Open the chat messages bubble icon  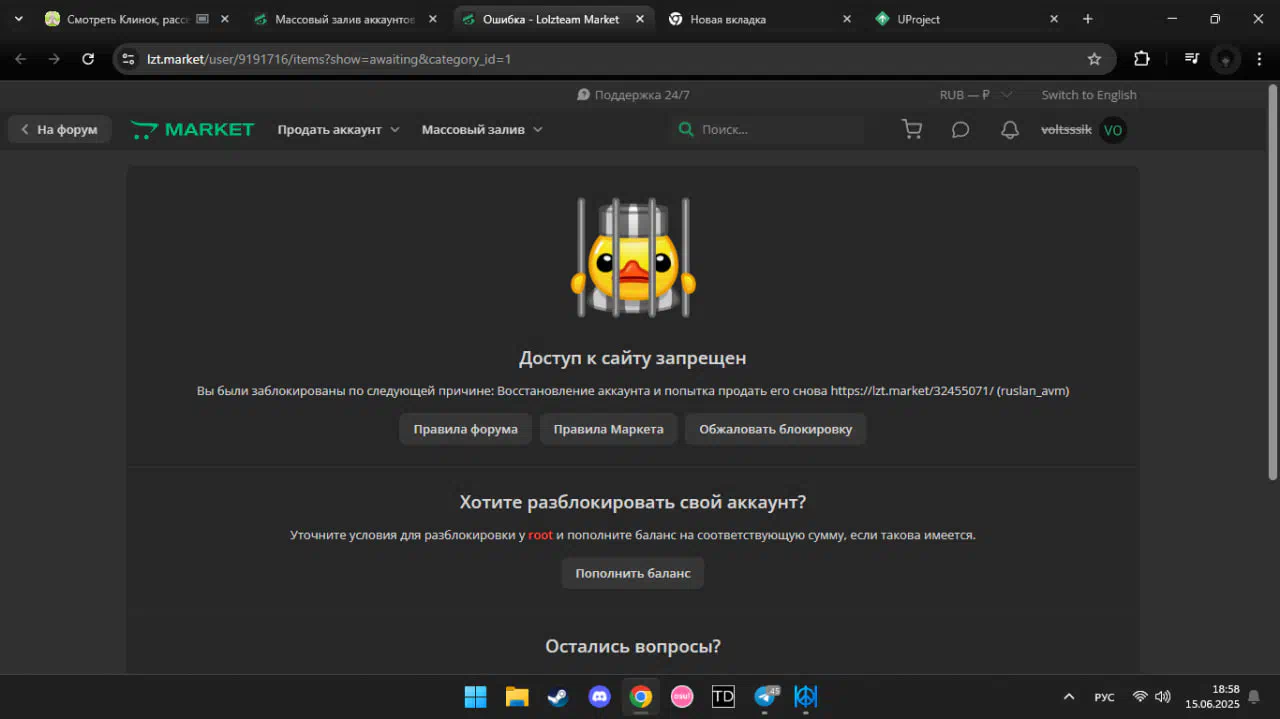tap(960, 129)
